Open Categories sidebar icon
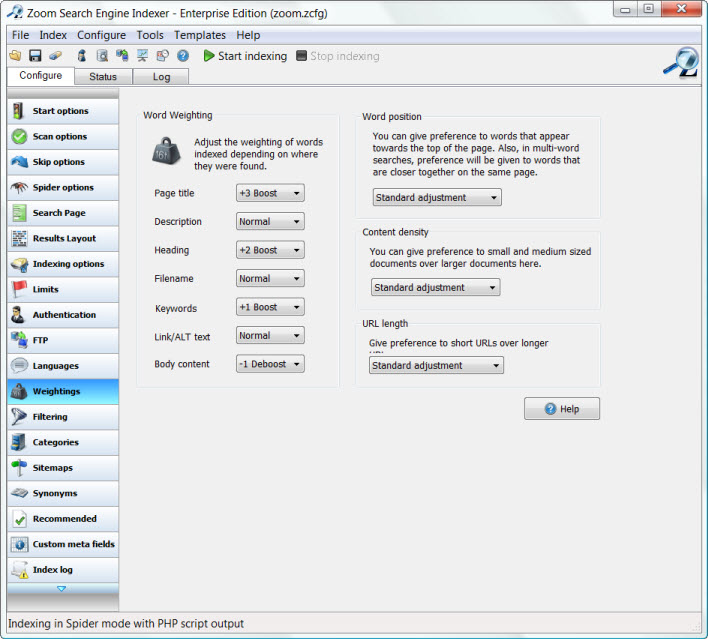The image size is (708, 639). coord(19,442)
